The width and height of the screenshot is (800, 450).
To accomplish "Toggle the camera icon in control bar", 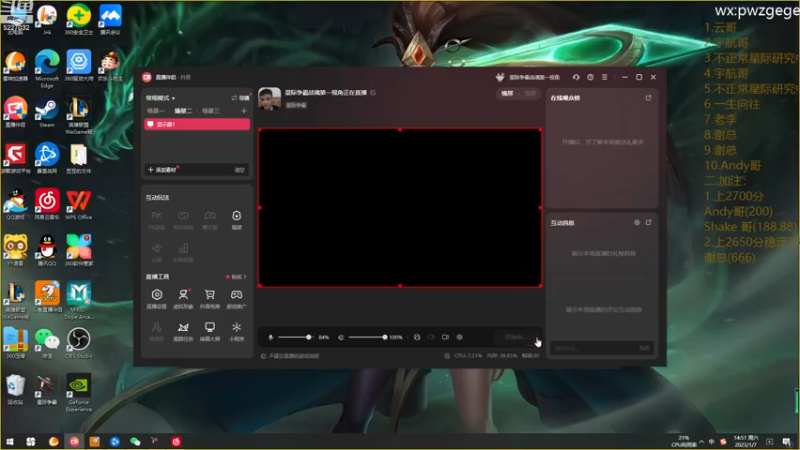I will coord(445,337).
